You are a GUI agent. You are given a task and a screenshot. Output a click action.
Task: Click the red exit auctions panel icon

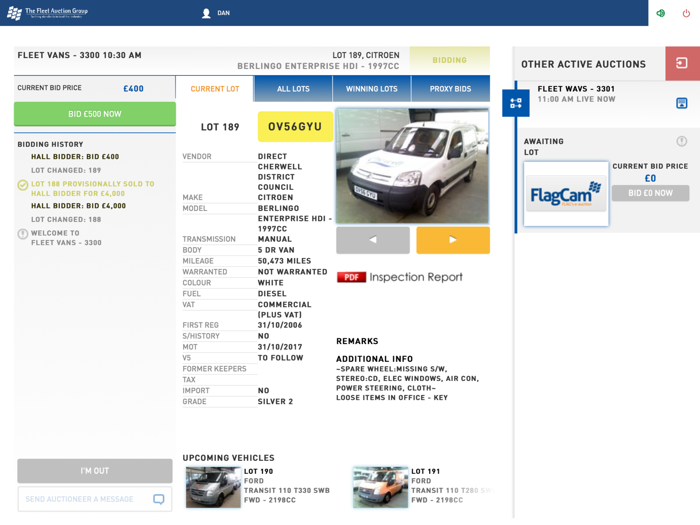click(682, 63)
